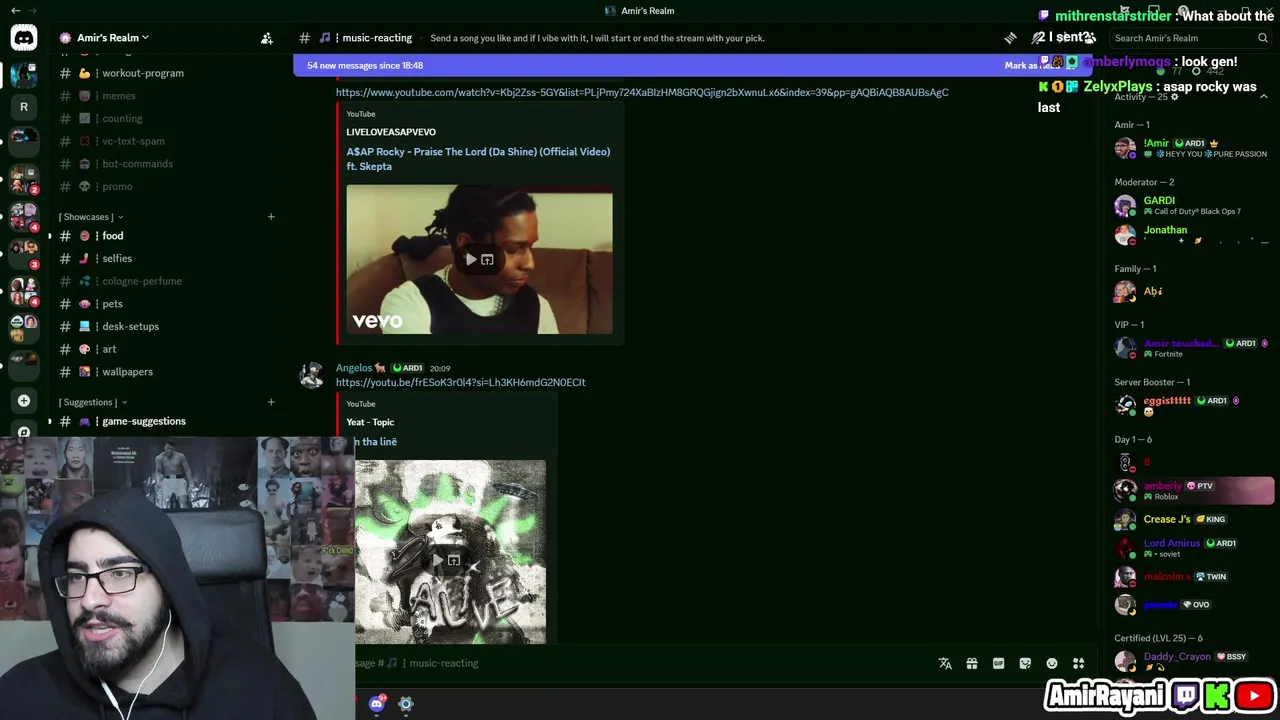Create channel in Showcases with plus icon

271,217
